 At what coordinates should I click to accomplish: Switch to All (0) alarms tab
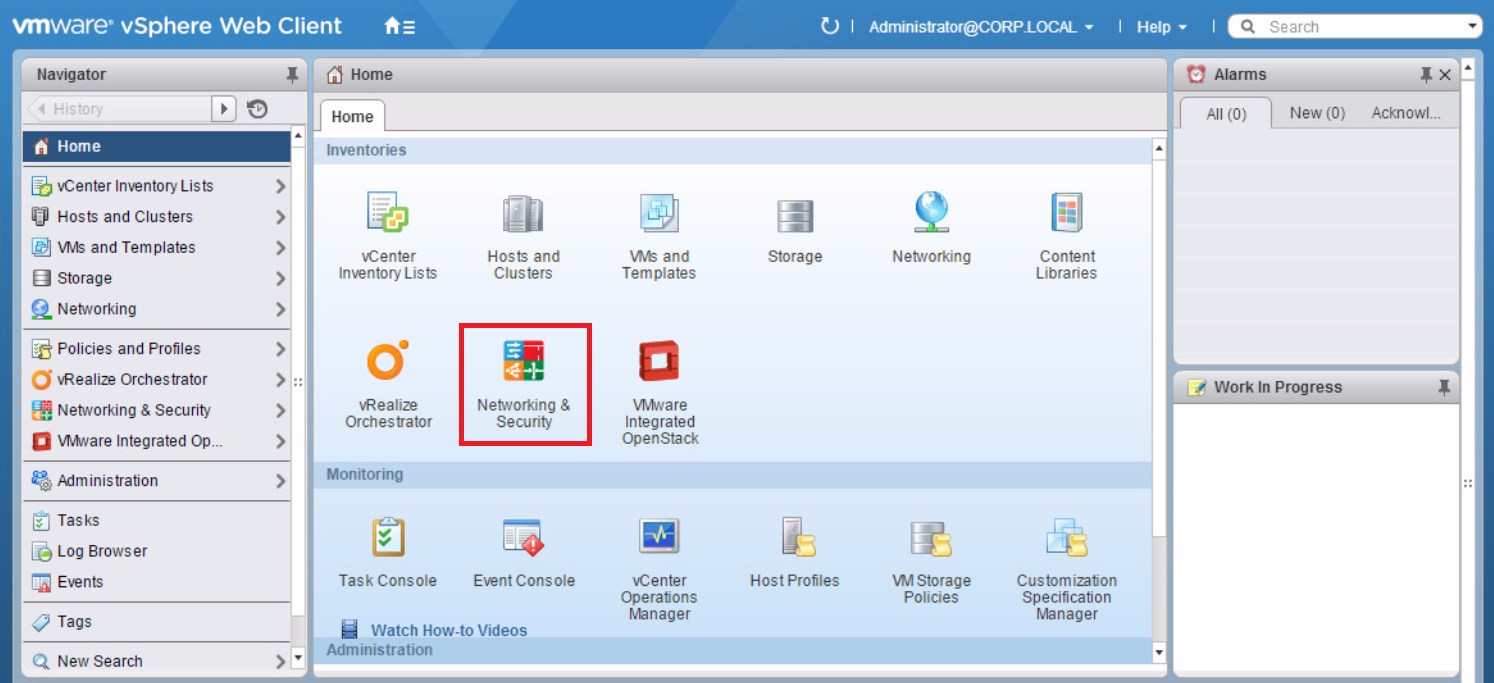(x=1226, y=114)
